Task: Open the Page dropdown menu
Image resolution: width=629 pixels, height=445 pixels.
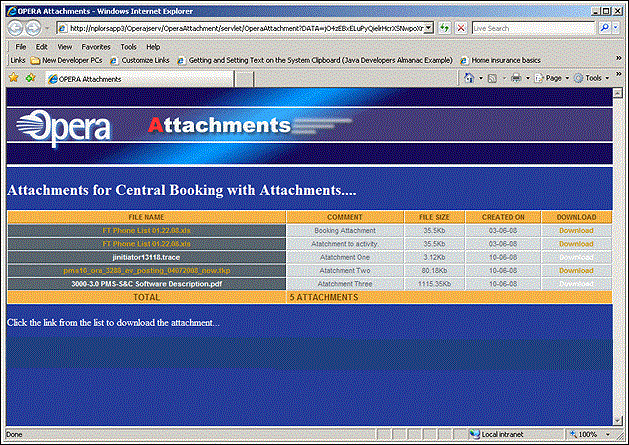Action: (553, 78)
